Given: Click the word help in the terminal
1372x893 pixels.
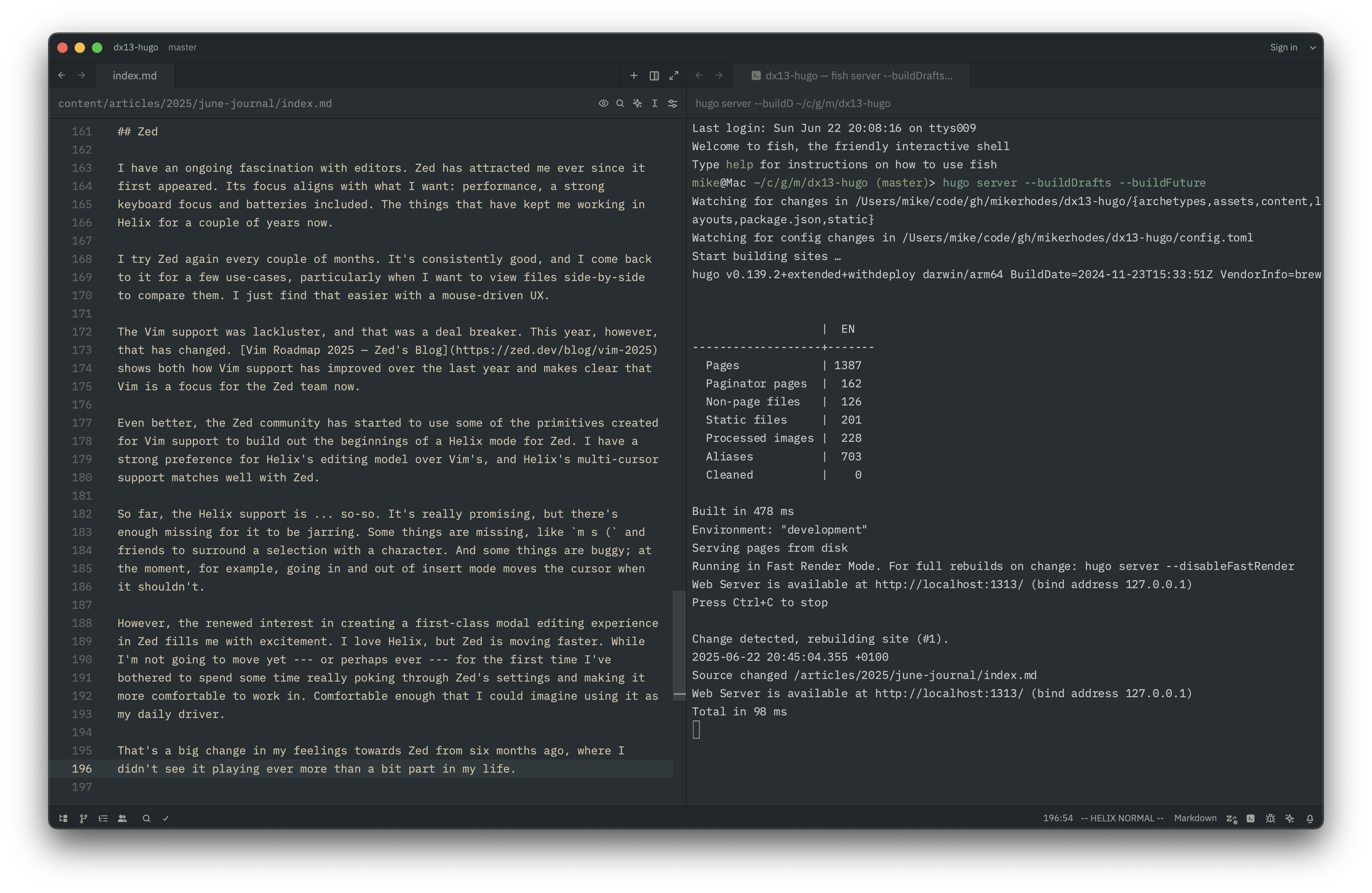Looking at the screenshot, I should click(739, 165).
